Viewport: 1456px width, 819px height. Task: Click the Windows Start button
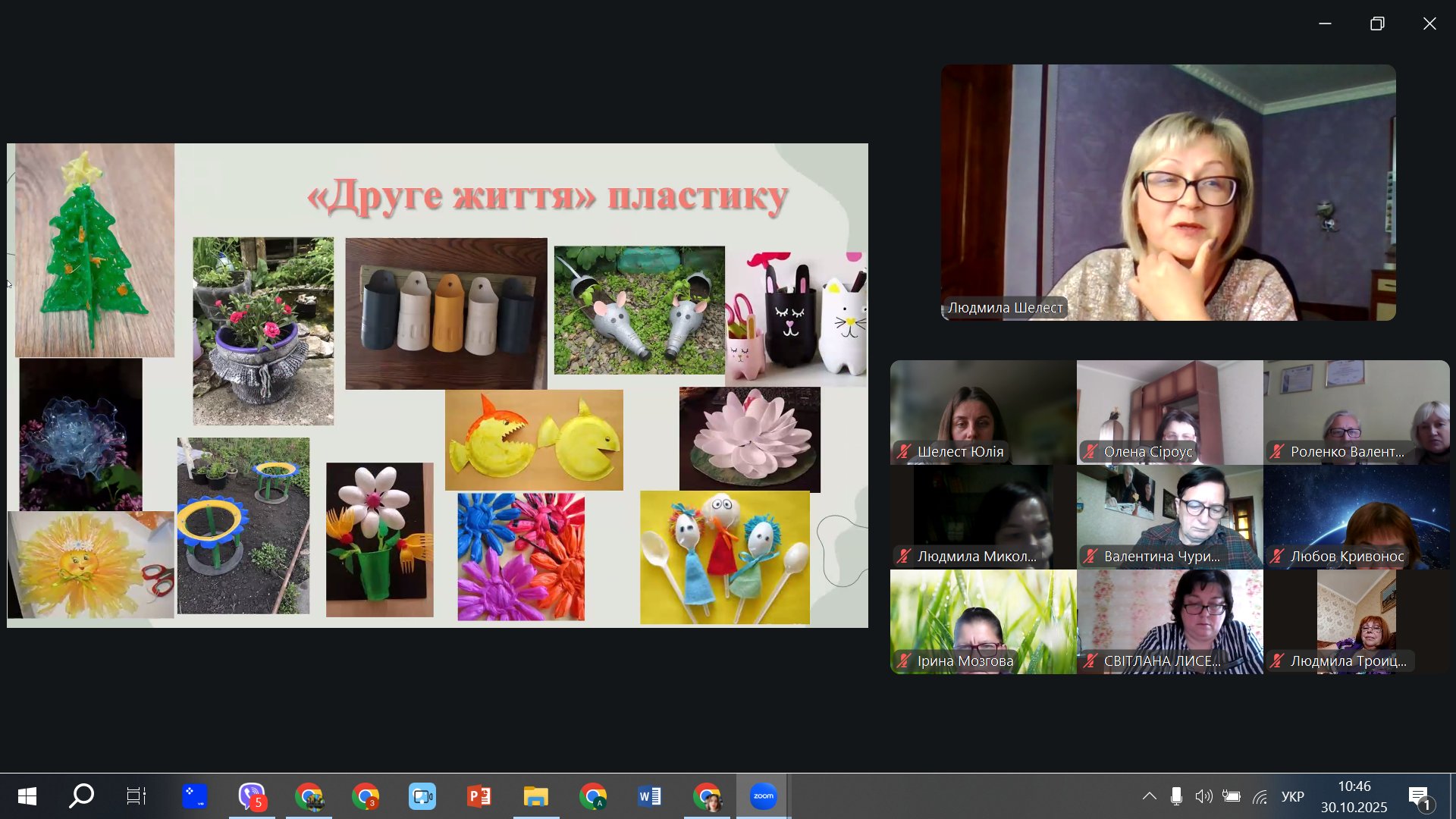pyautogui.click(x=27, y=796)
